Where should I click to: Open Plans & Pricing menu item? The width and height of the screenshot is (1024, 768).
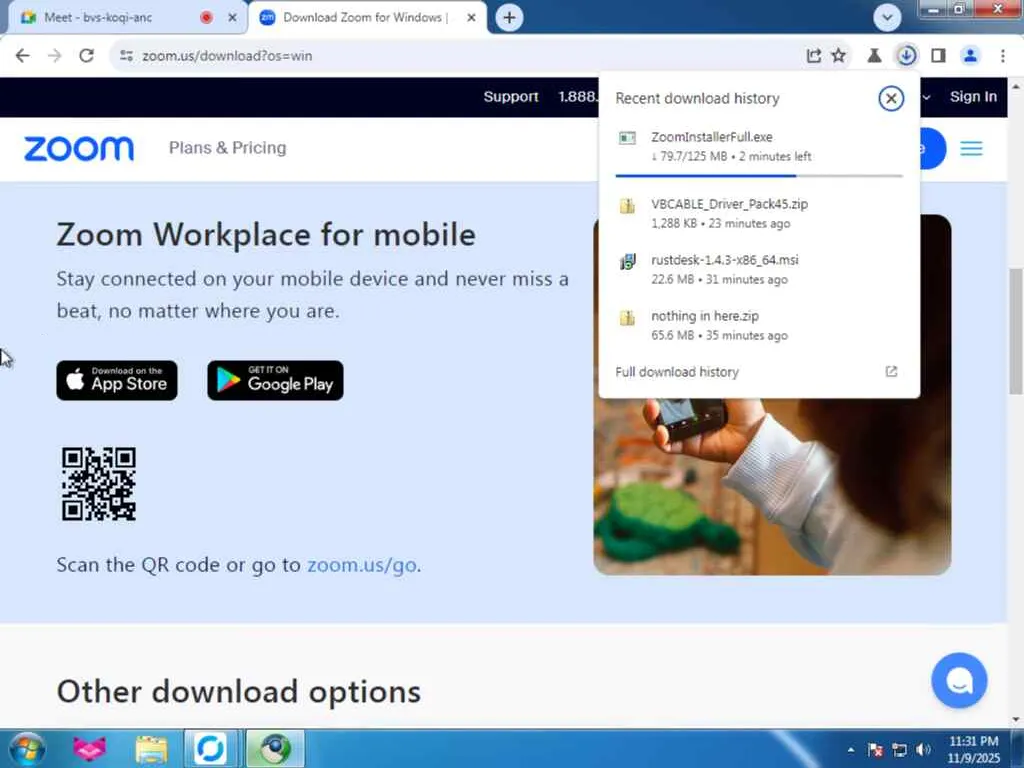[227, 148]
